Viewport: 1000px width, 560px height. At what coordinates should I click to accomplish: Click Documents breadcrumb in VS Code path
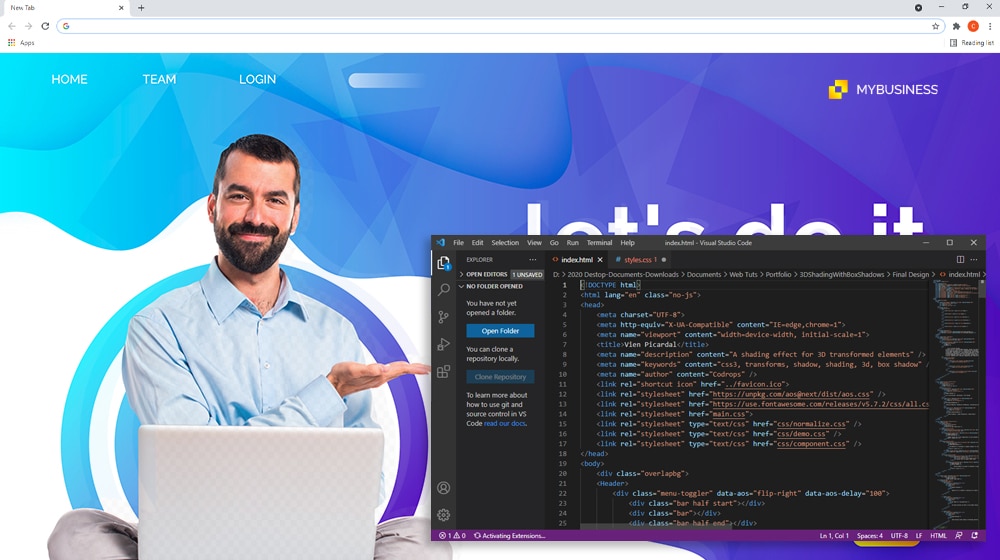(x=703, y=274)
